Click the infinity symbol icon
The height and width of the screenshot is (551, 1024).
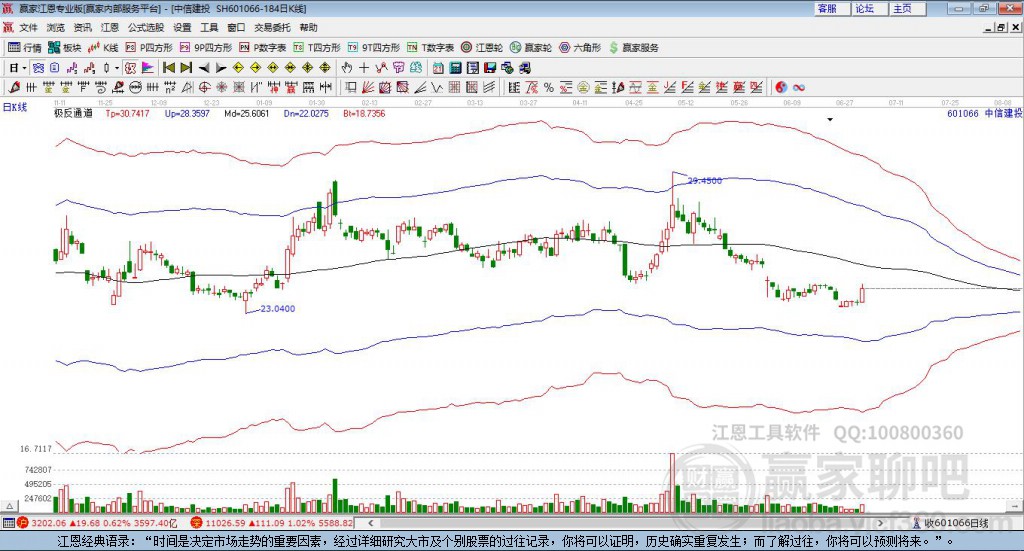799,87
